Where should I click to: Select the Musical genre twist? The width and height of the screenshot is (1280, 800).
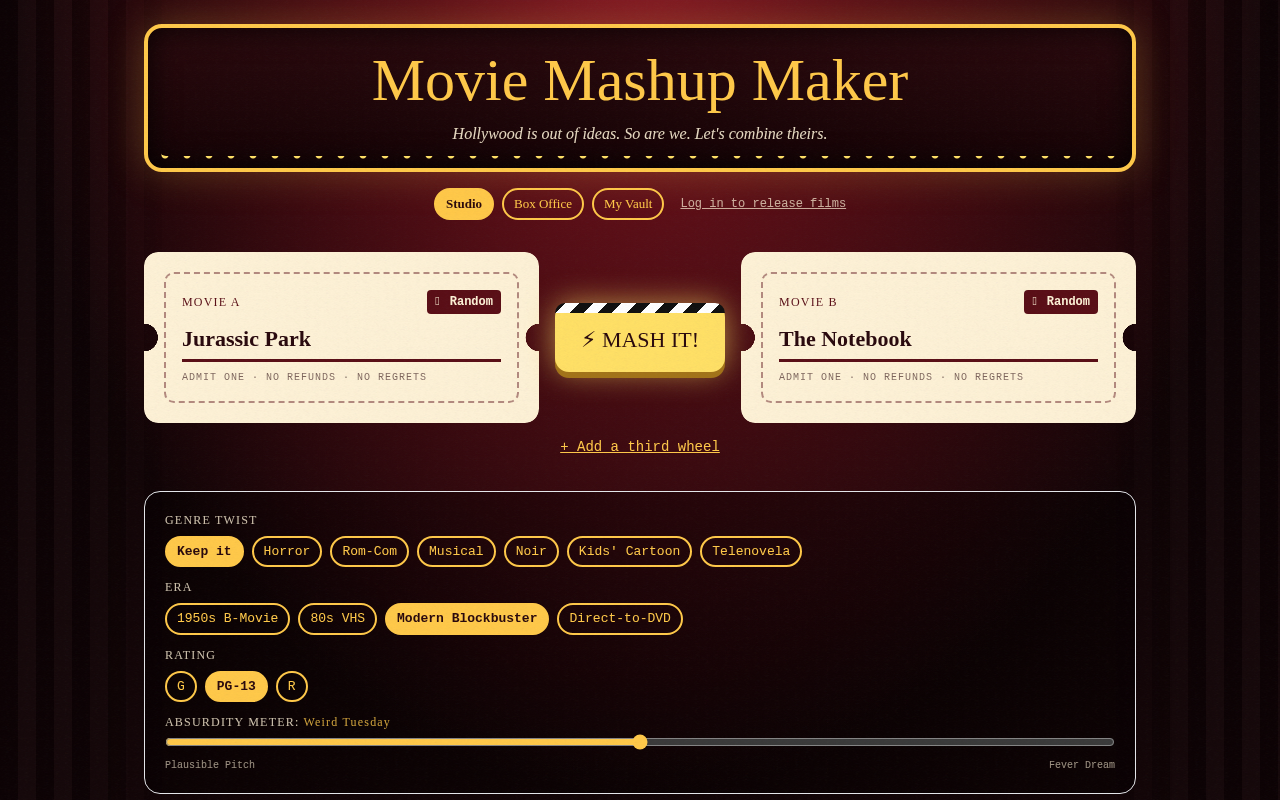click(x=456, y=551)
